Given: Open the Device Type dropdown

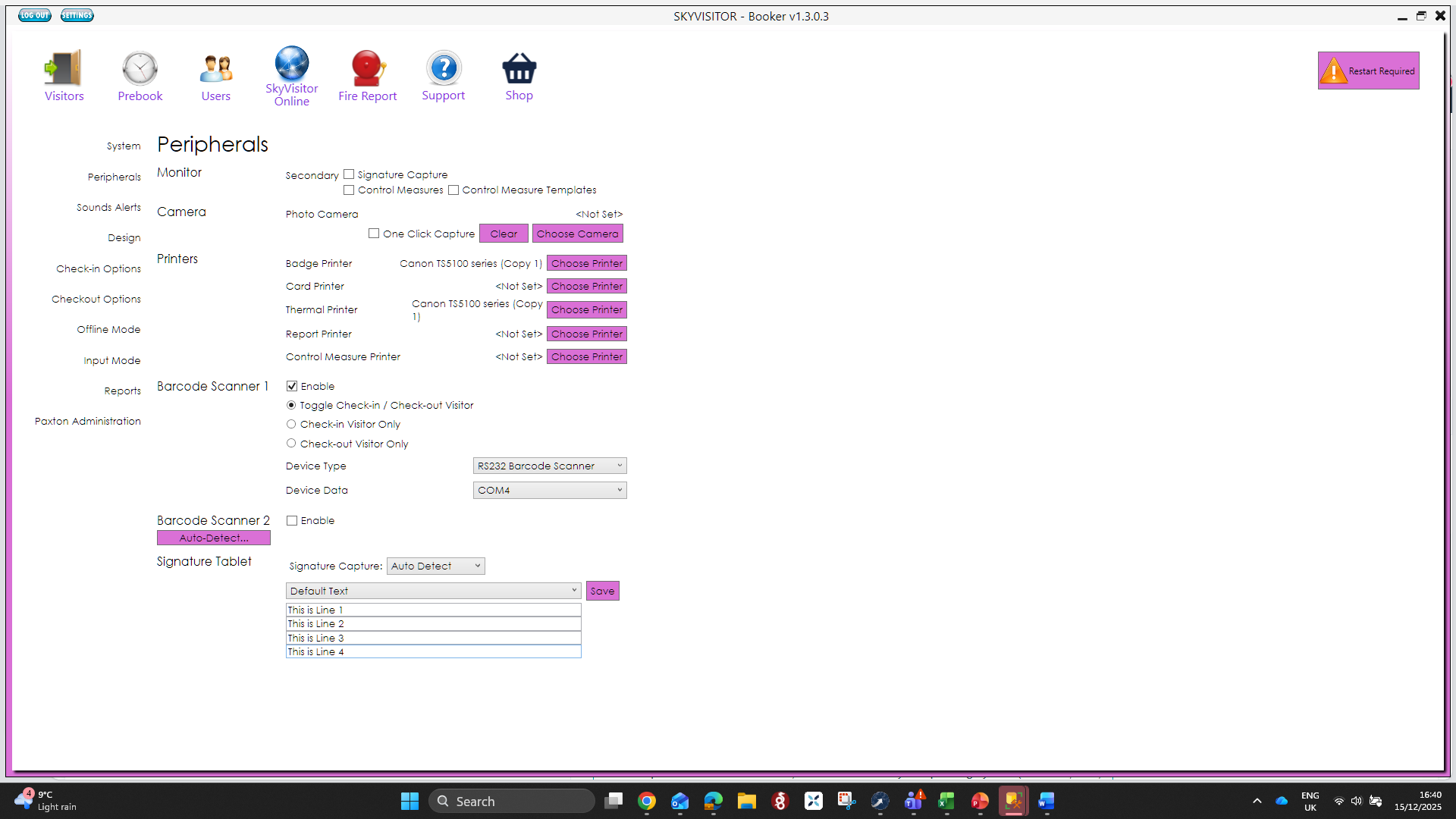Looking at the screenshot, I should [x=549, y=466].
